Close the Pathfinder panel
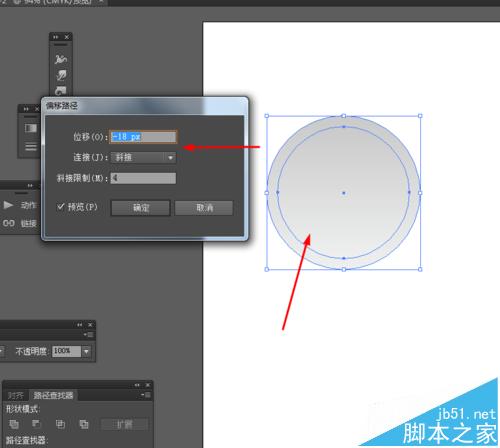The width and height of the screenshot is (500, 448). point(148,385)
